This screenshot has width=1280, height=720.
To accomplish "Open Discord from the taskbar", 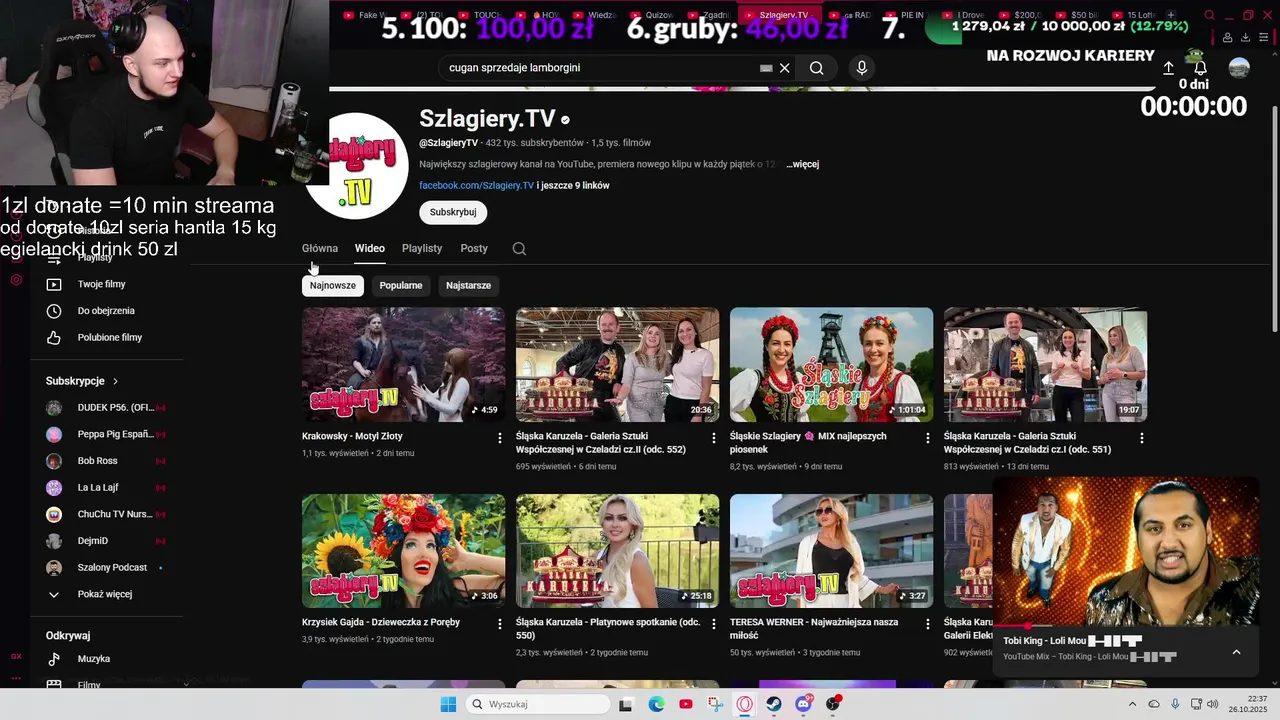I will pyautogui.click(x=803, y=704).
